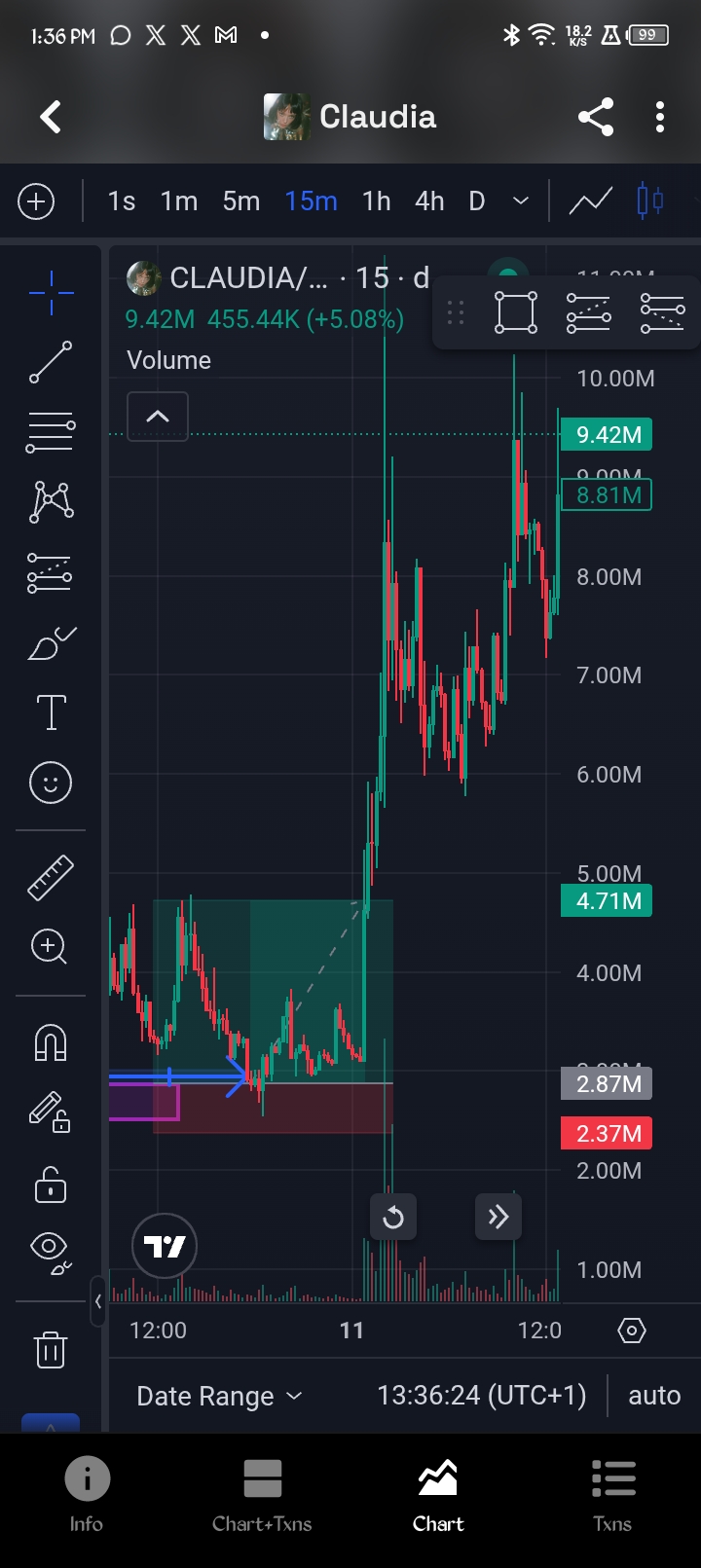
Task: Select the D daily timeframe
Action: 477,201
